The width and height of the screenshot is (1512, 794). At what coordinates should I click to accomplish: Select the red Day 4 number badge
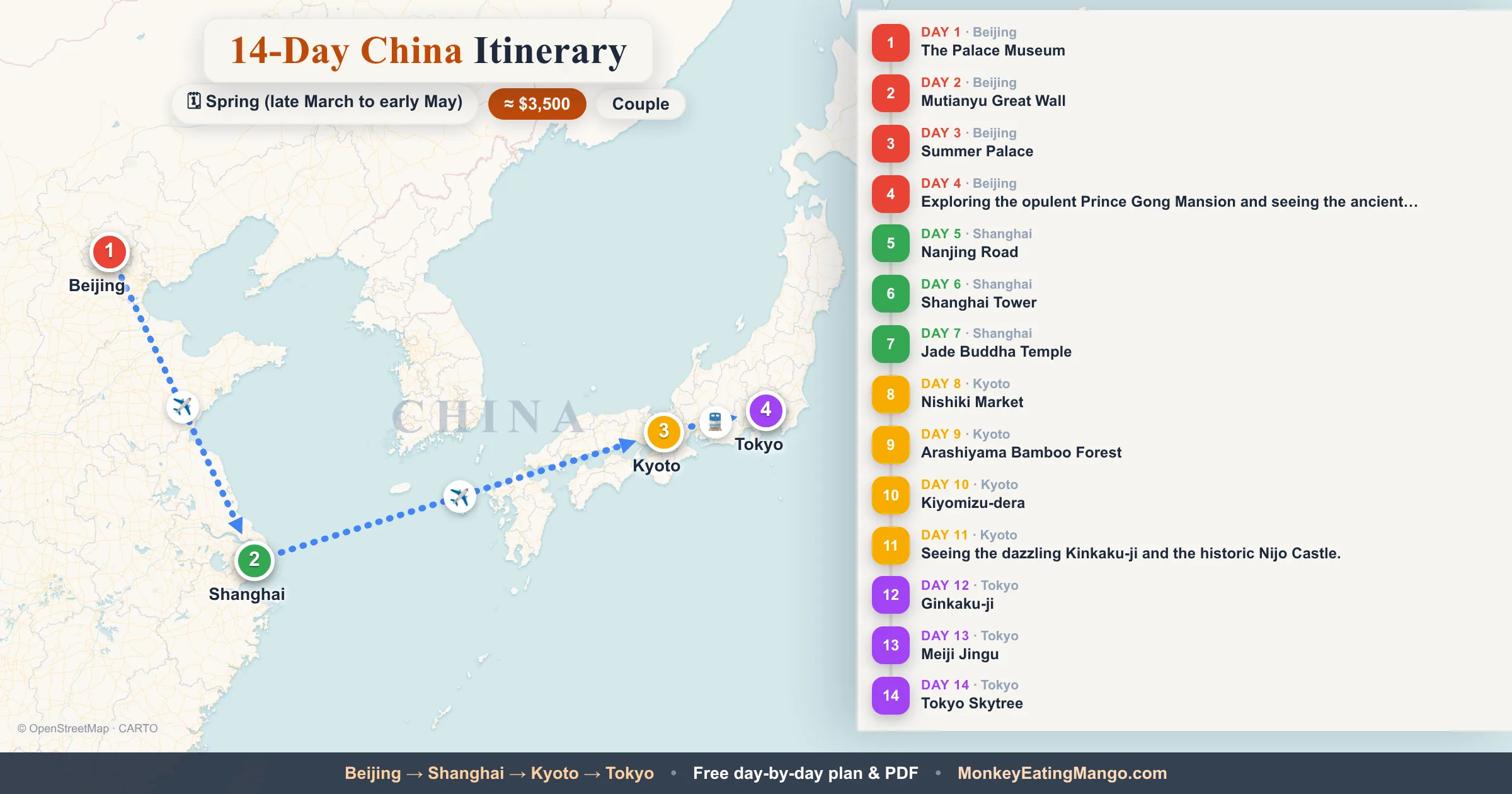[890, 193]
